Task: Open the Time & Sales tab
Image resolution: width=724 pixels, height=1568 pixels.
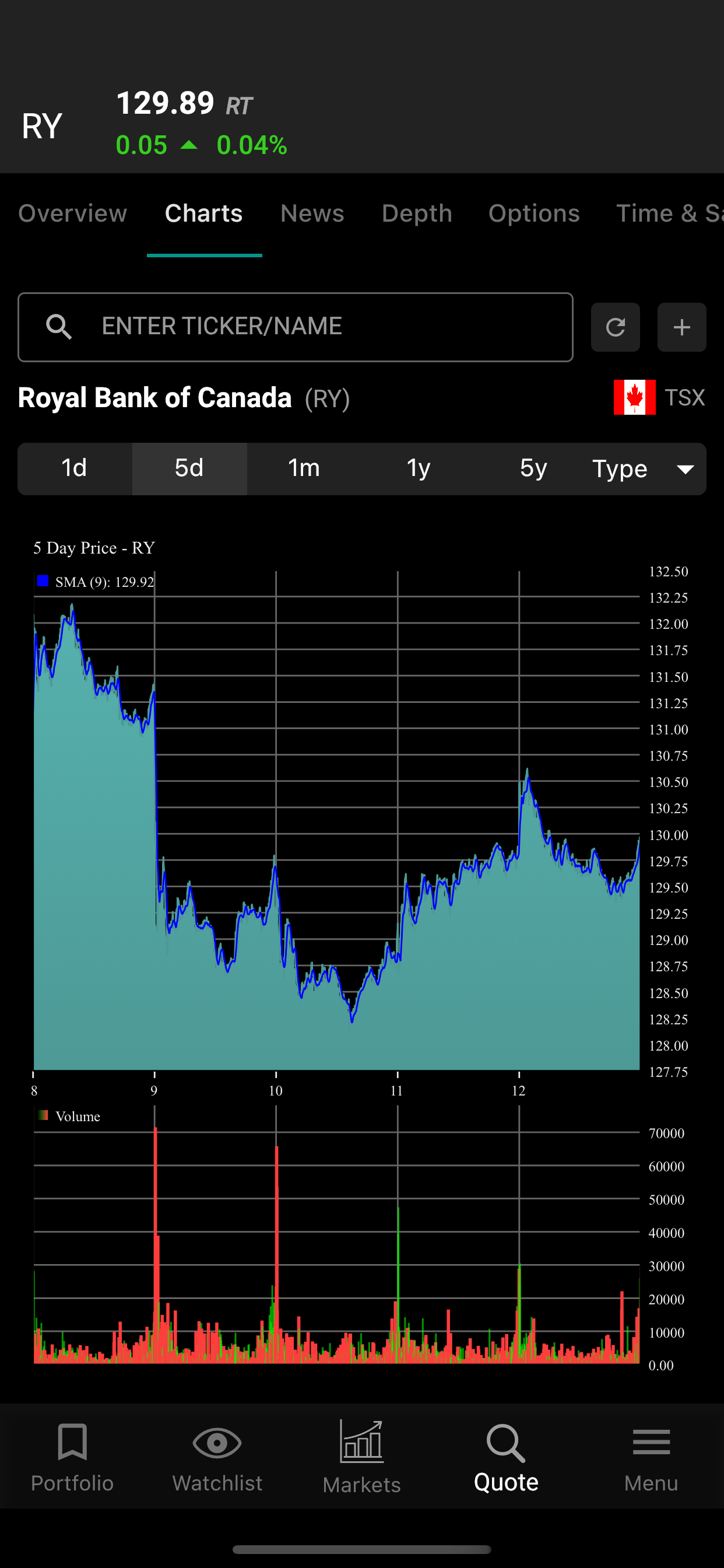Action: [669, 213]
